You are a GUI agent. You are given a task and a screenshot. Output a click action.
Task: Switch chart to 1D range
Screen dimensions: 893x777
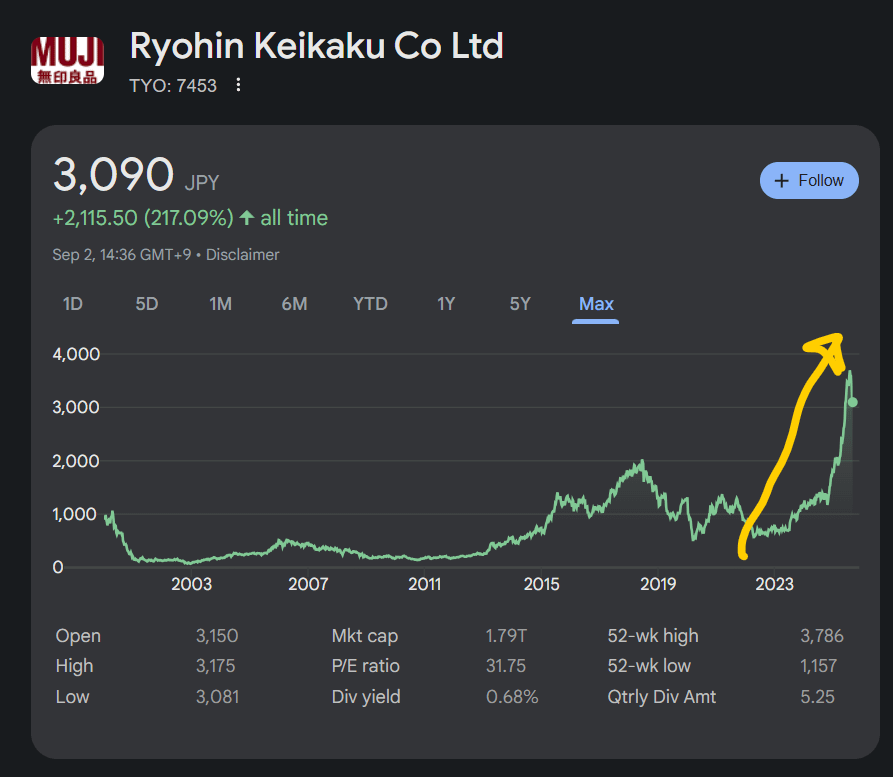[x=72, y=304]
